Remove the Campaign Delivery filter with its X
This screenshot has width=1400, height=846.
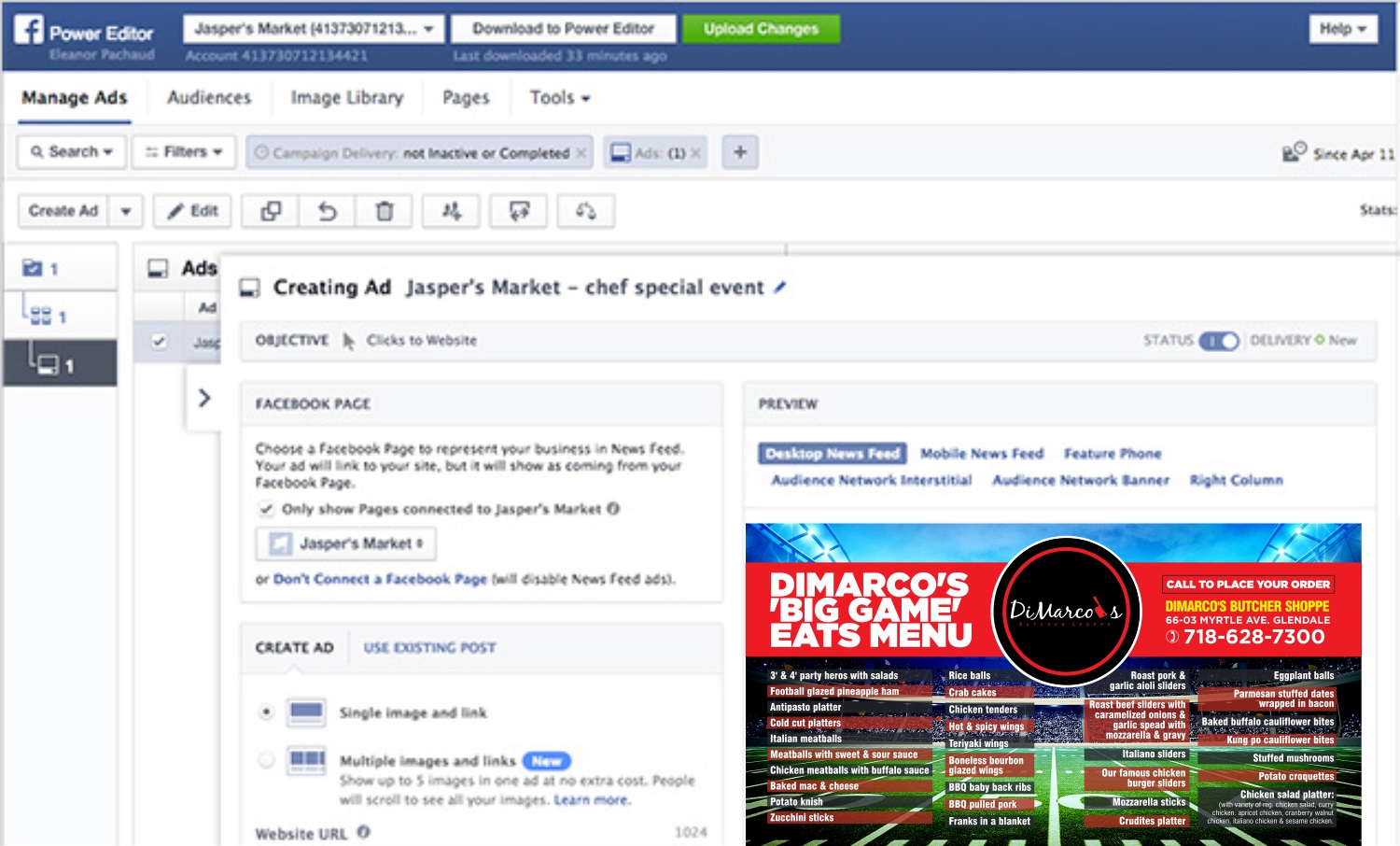click(x=581, y=153)
